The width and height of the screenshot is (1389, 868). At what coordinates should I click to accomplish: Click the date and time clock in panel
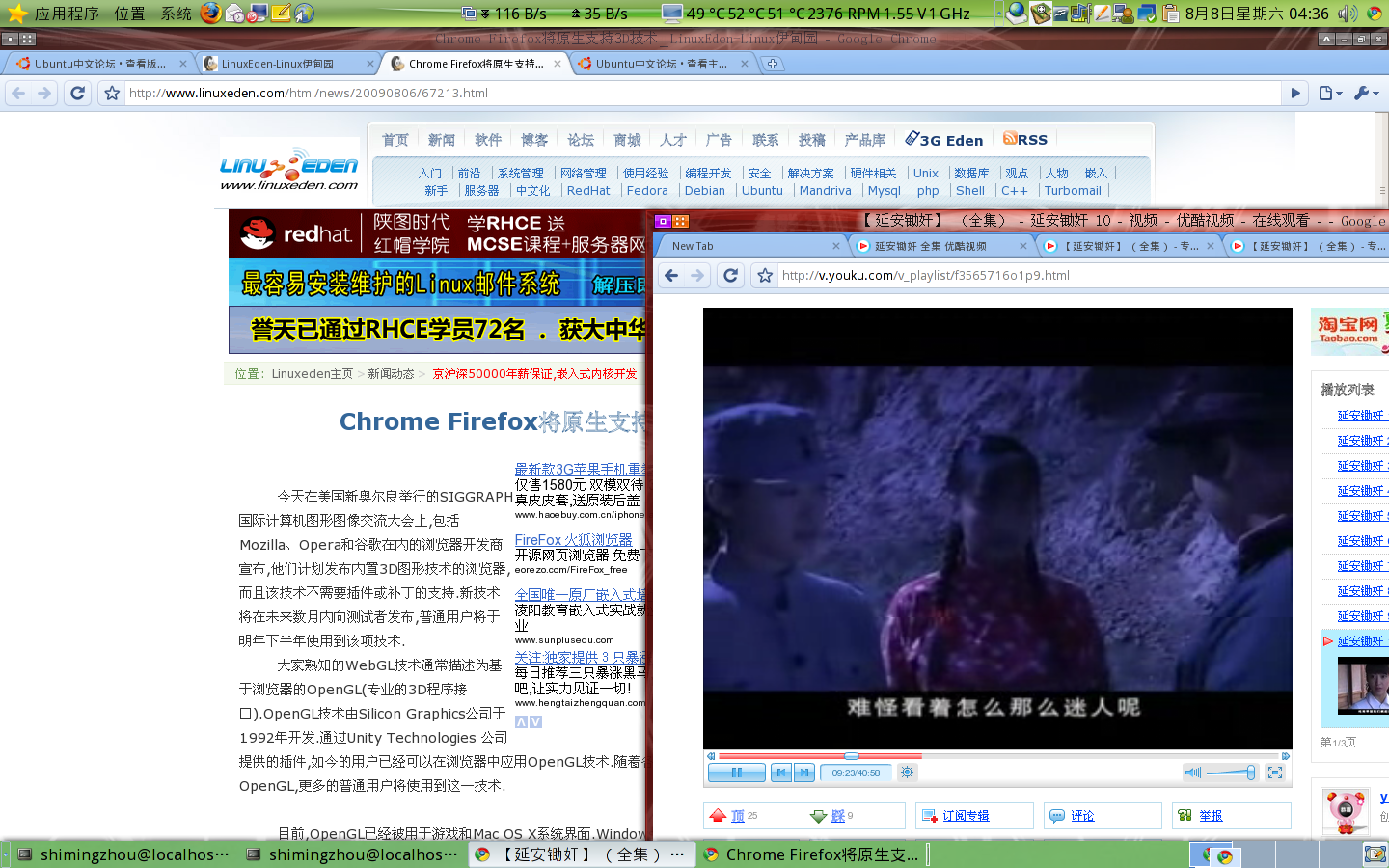click(1257, 14)
